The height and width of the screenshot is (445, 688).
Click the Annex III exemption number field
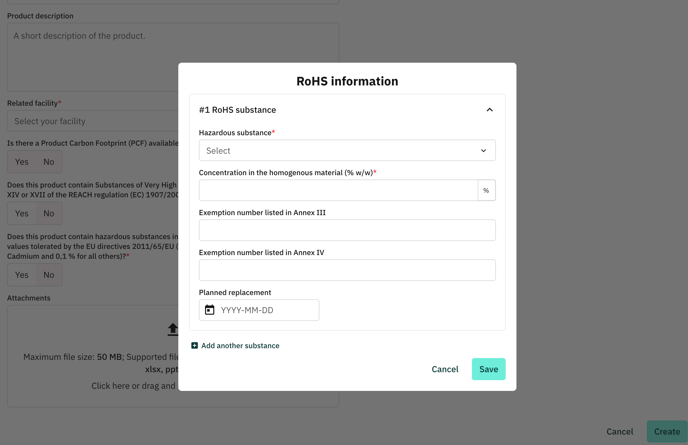(347, 230)
